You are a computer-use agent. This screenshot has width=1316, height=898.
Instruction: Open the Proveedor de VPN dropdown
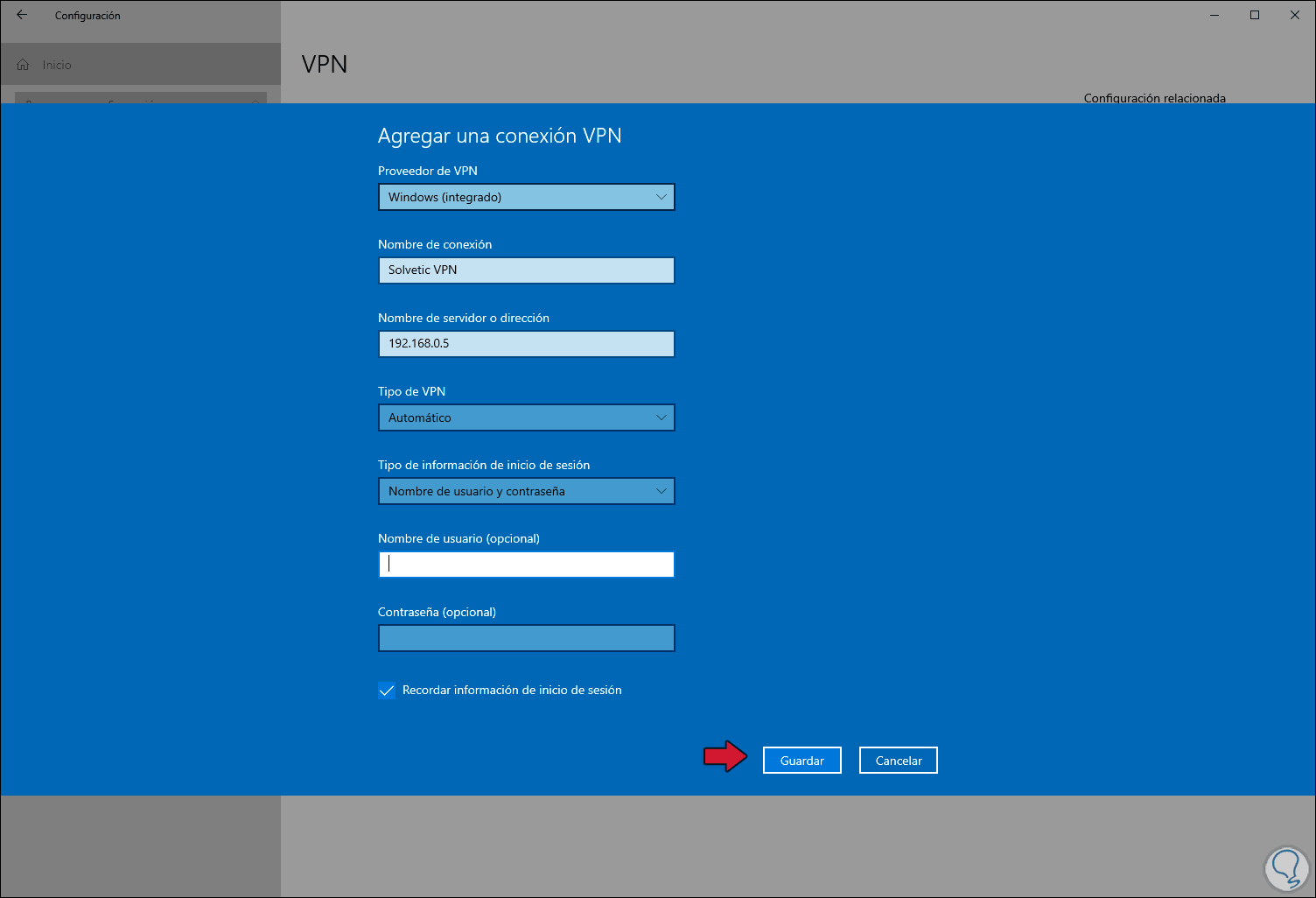(527, 197)
